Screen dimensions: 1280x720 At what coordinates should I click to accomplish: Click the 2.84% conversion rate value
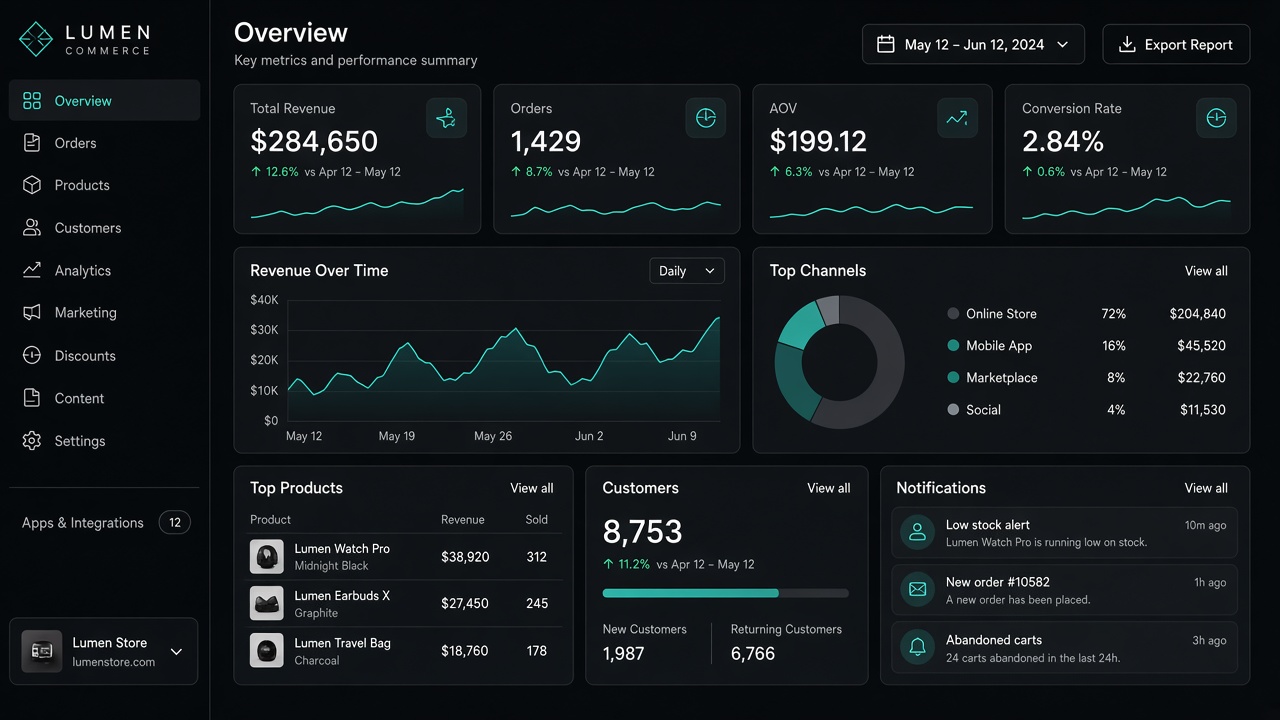coord(1063,141)
